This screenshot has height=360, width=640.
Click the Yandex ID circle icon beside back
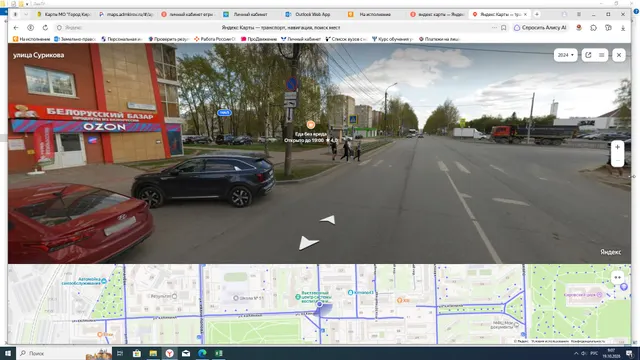point(31,28)
